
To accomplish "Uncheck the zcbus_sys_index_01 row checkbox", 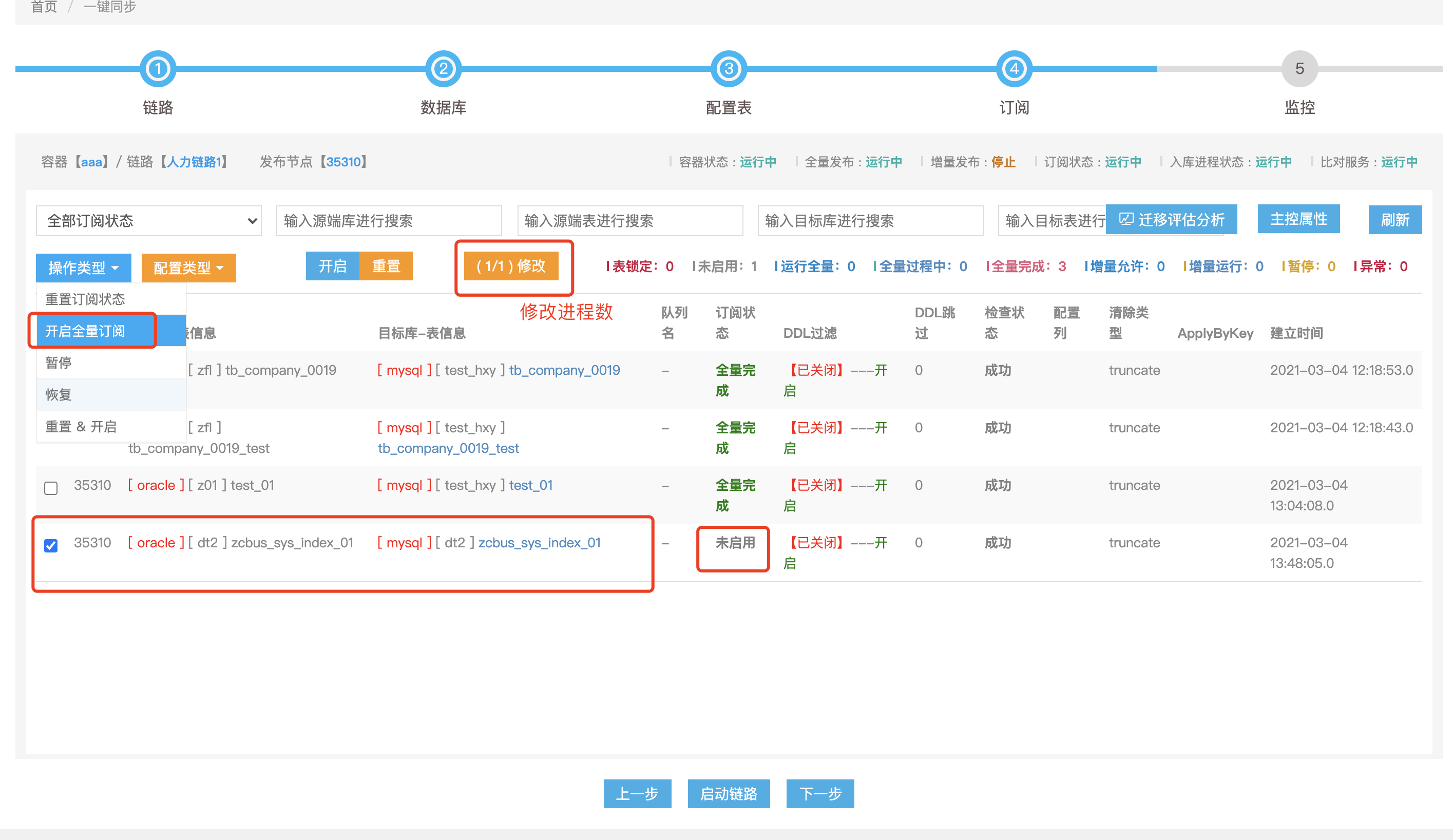I will click(51, 545).
